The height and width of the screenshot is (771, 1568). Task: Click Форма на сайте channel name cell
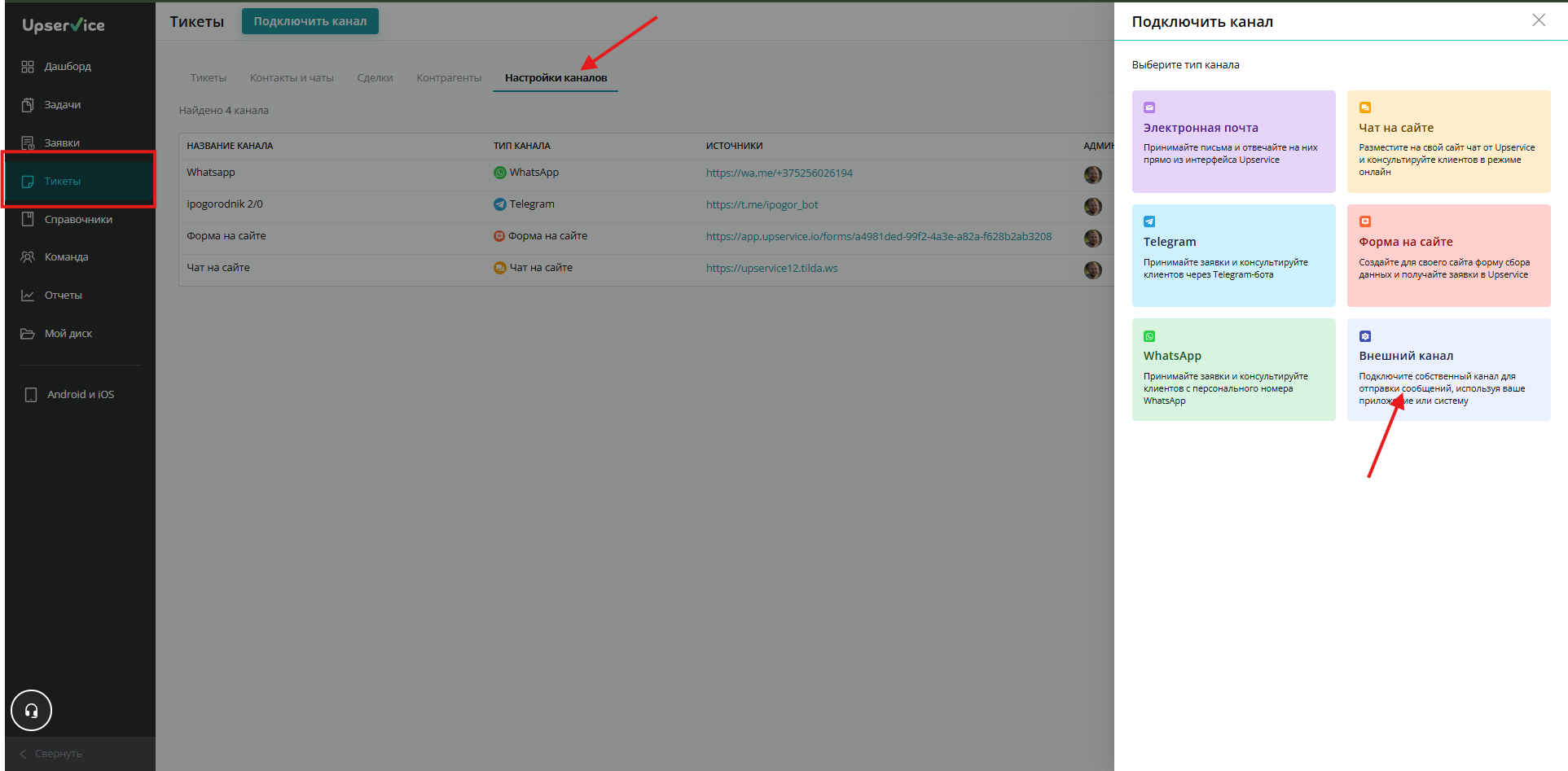[226, 236]
